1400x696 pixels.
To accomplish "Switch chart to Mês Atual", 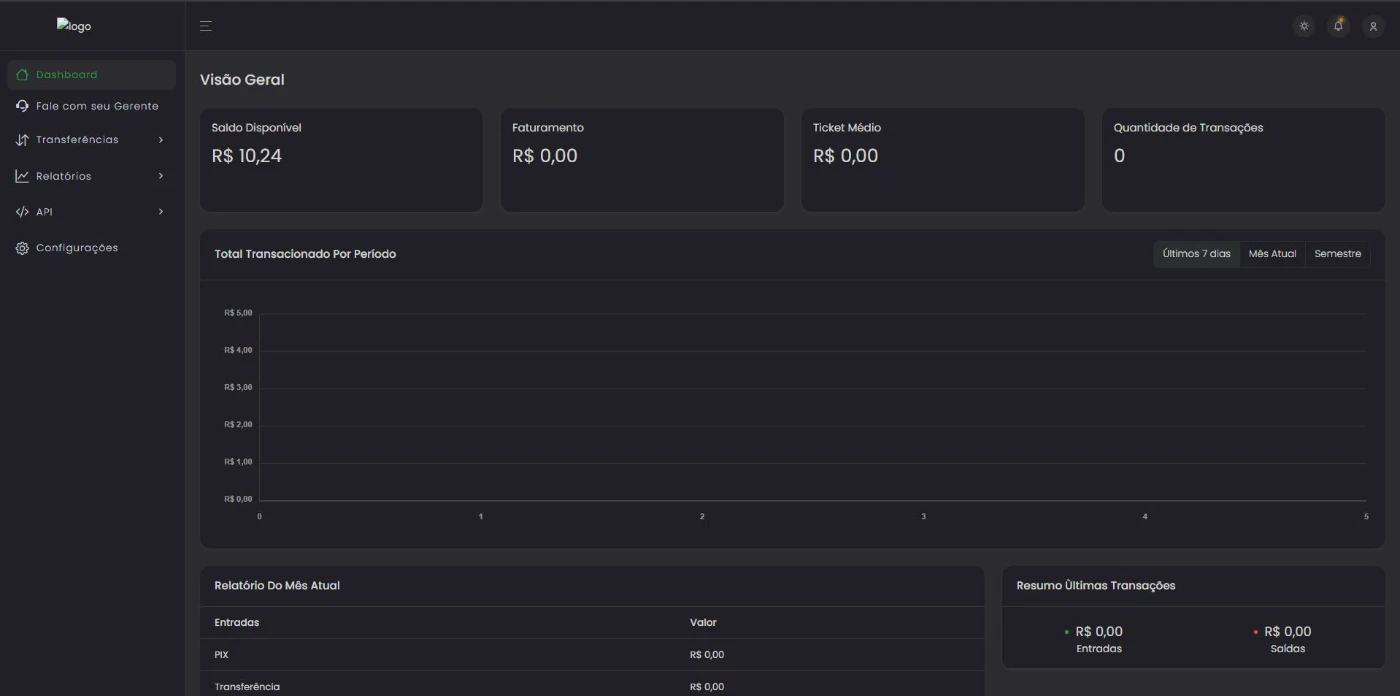I will click(1272, 254).
